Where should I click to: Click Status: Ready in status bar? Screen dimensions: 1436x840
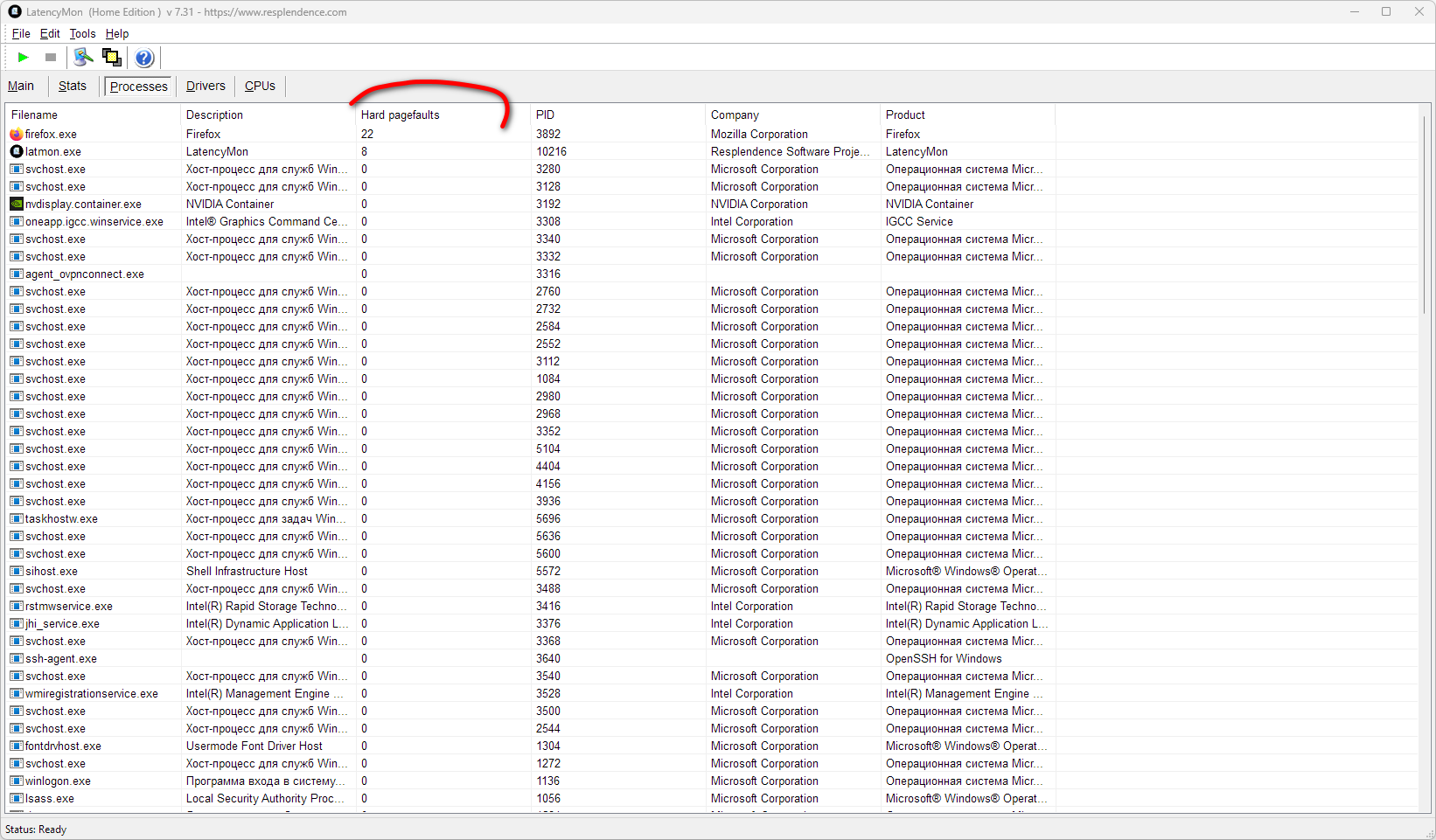coord(36,830)
